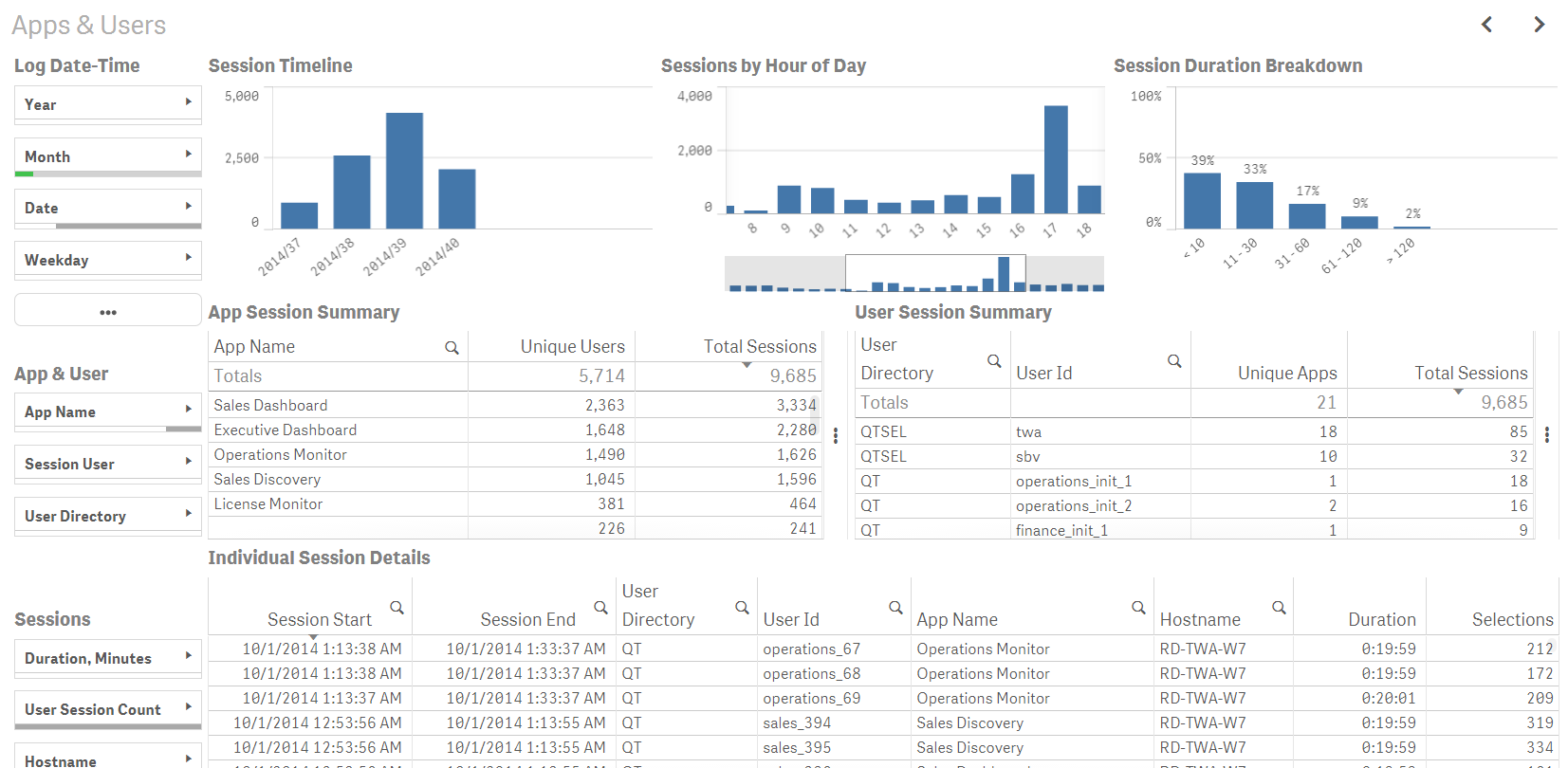
Task: Search the Hostname column
Action: [x=1279, y=608]
